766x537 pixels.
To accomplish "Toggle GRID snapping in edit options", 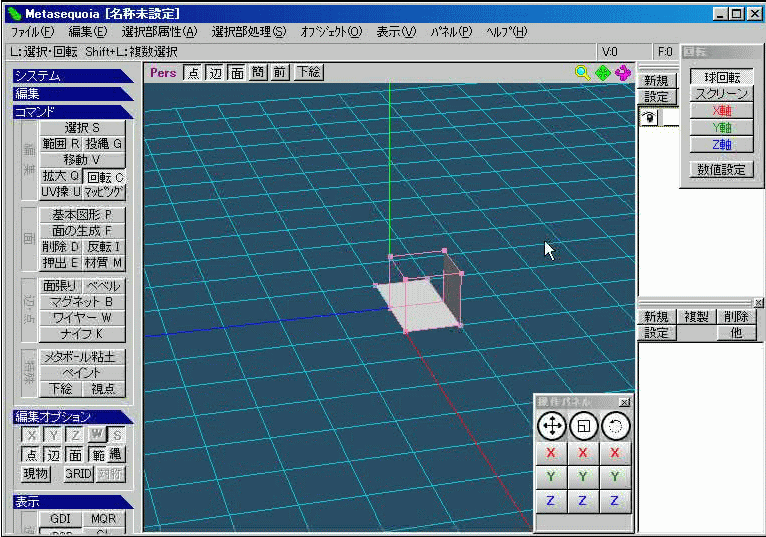I will click(79, 474).
